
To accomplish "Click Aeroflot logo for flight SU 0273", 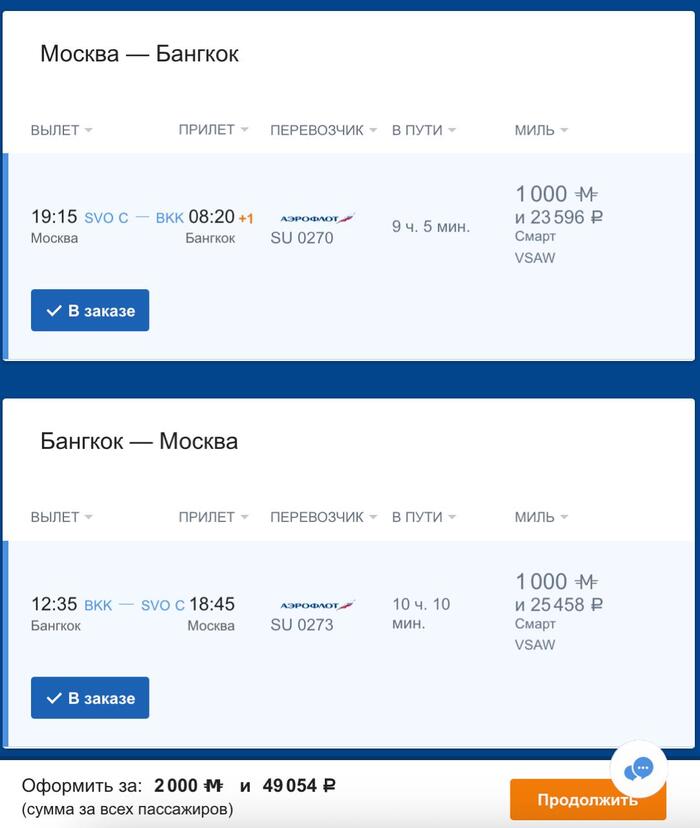I will 317,605.
